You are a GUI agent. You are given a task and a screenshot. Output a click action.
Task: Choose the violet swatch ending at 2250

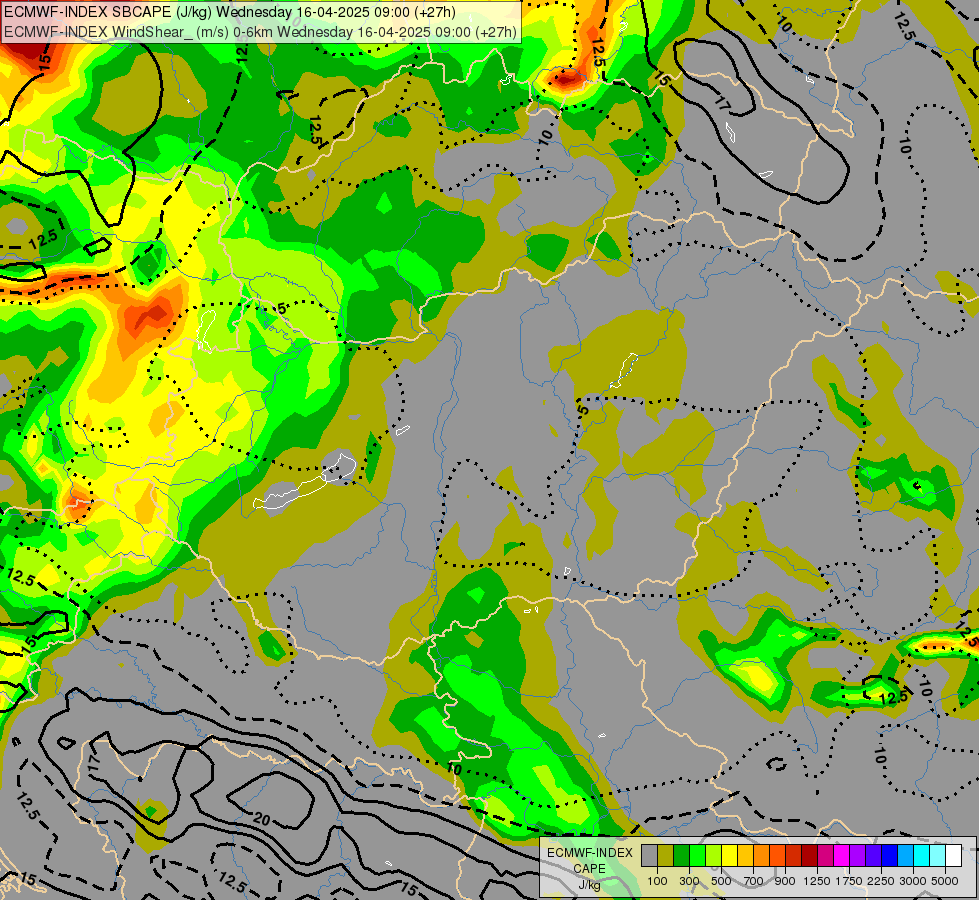[x=873, y=856]
